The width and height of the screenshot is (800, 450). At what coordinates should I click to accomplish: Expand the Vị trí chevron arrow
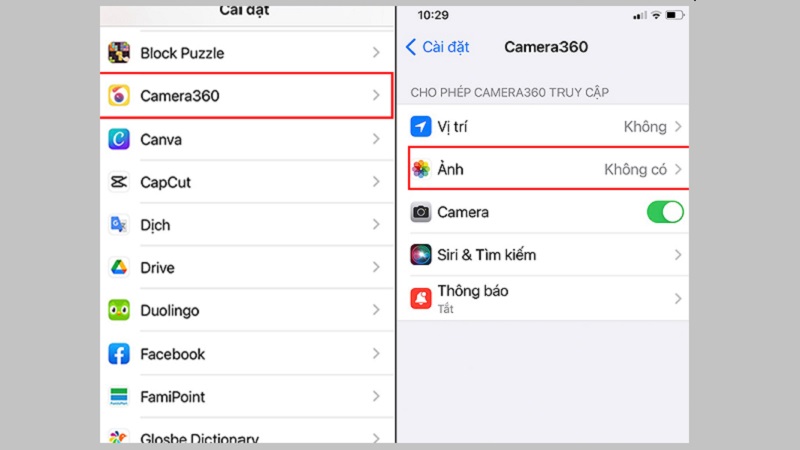point(678,127)
